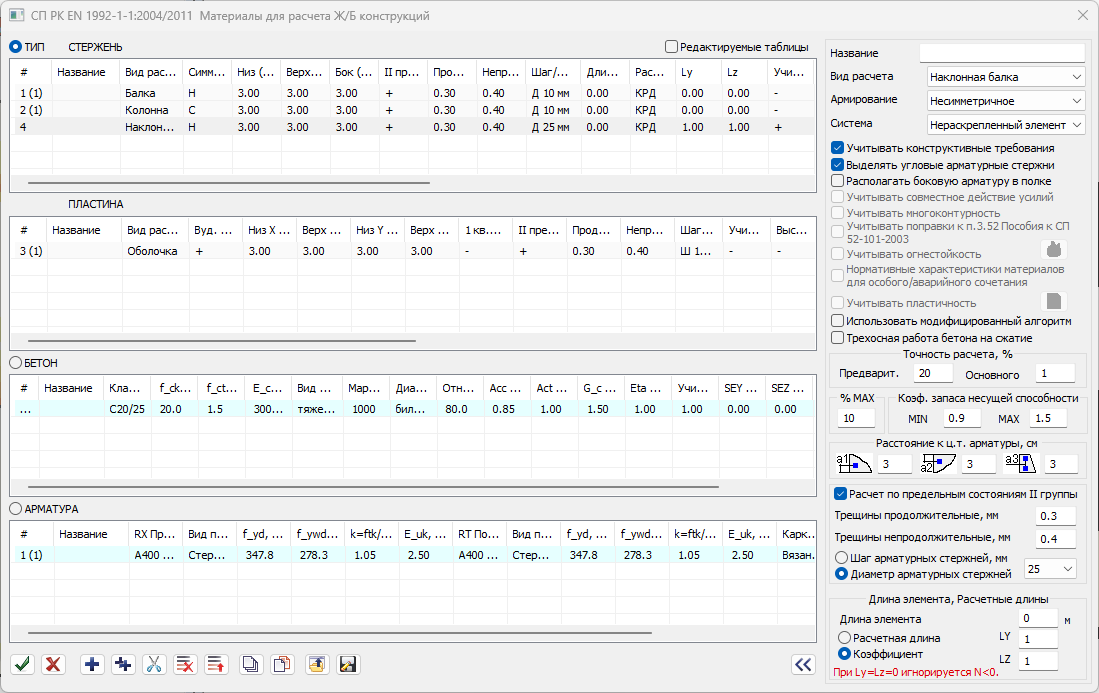Screen dimensions: 1099x693
Task: Click the red X cancel icon
Action: [54, 664]
